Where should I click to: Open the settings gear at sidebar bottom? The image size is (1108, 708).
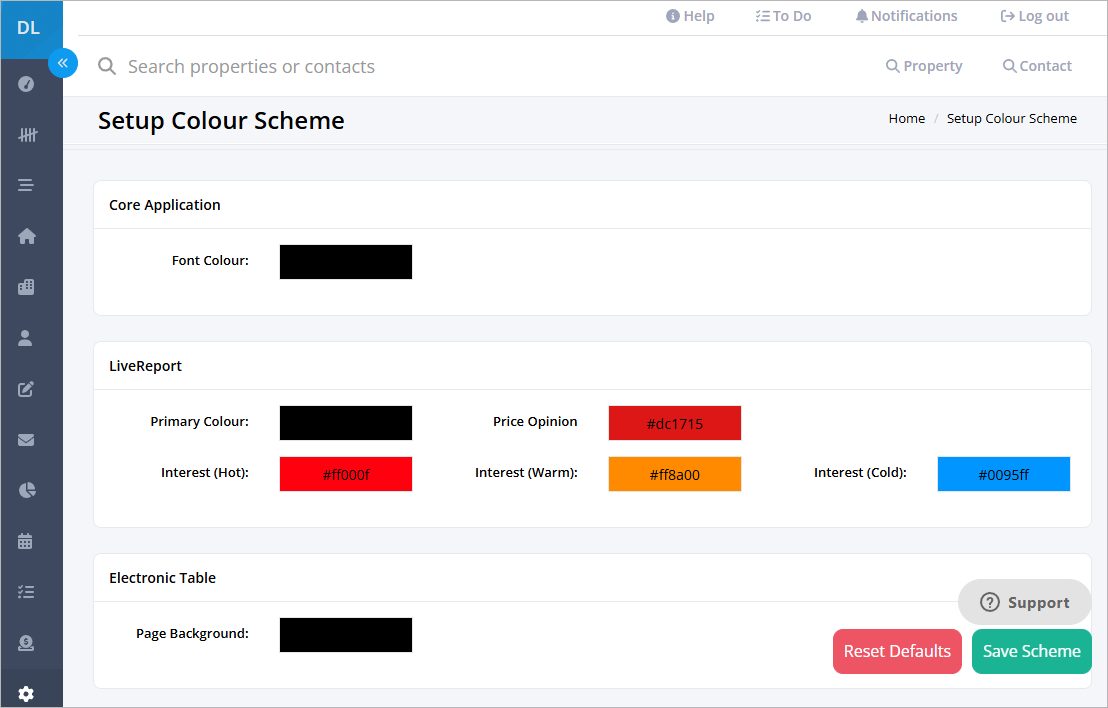(x=26, y=690)
